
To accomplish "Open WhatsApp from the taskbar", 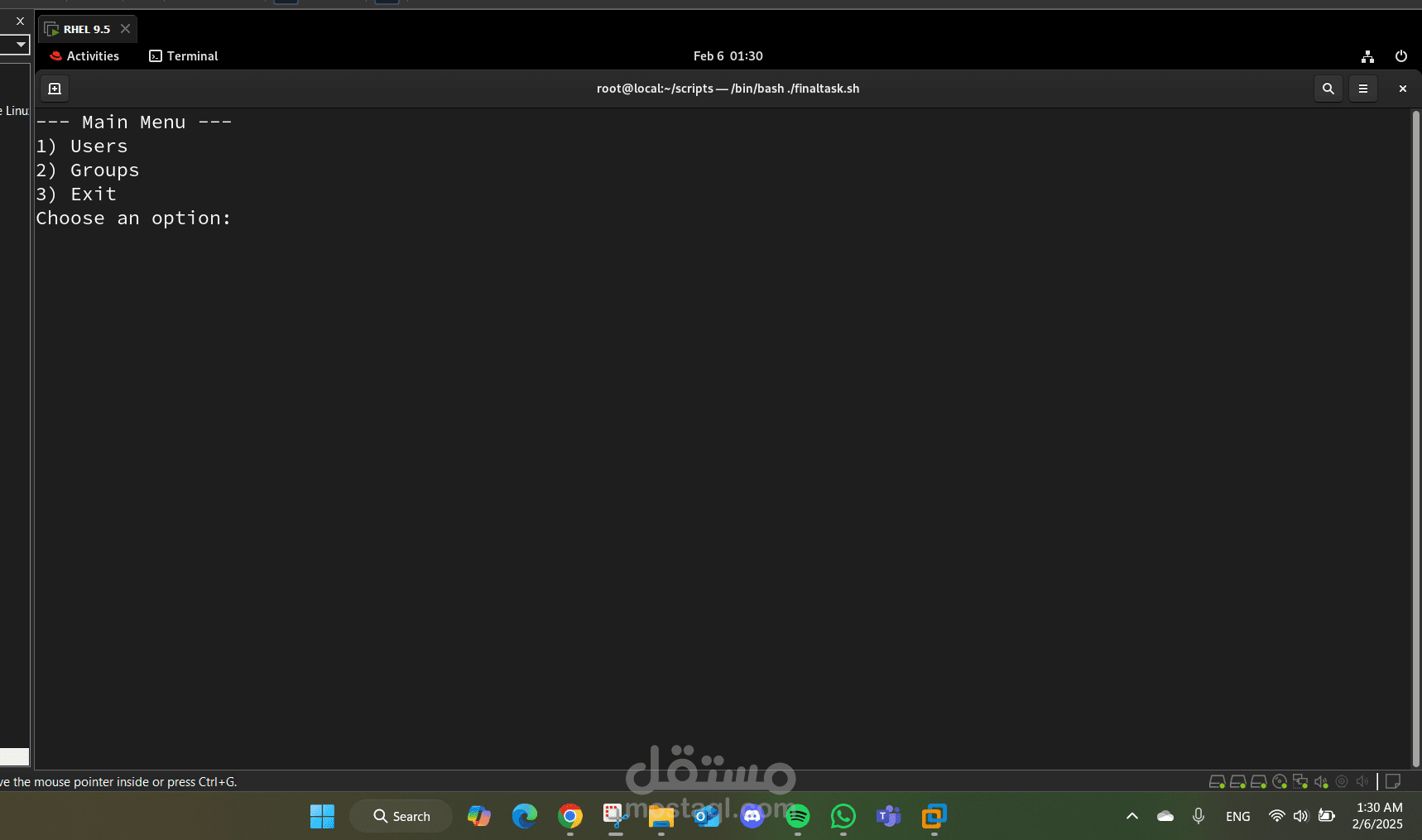I will pyautogui.click(x=843, y=816).
